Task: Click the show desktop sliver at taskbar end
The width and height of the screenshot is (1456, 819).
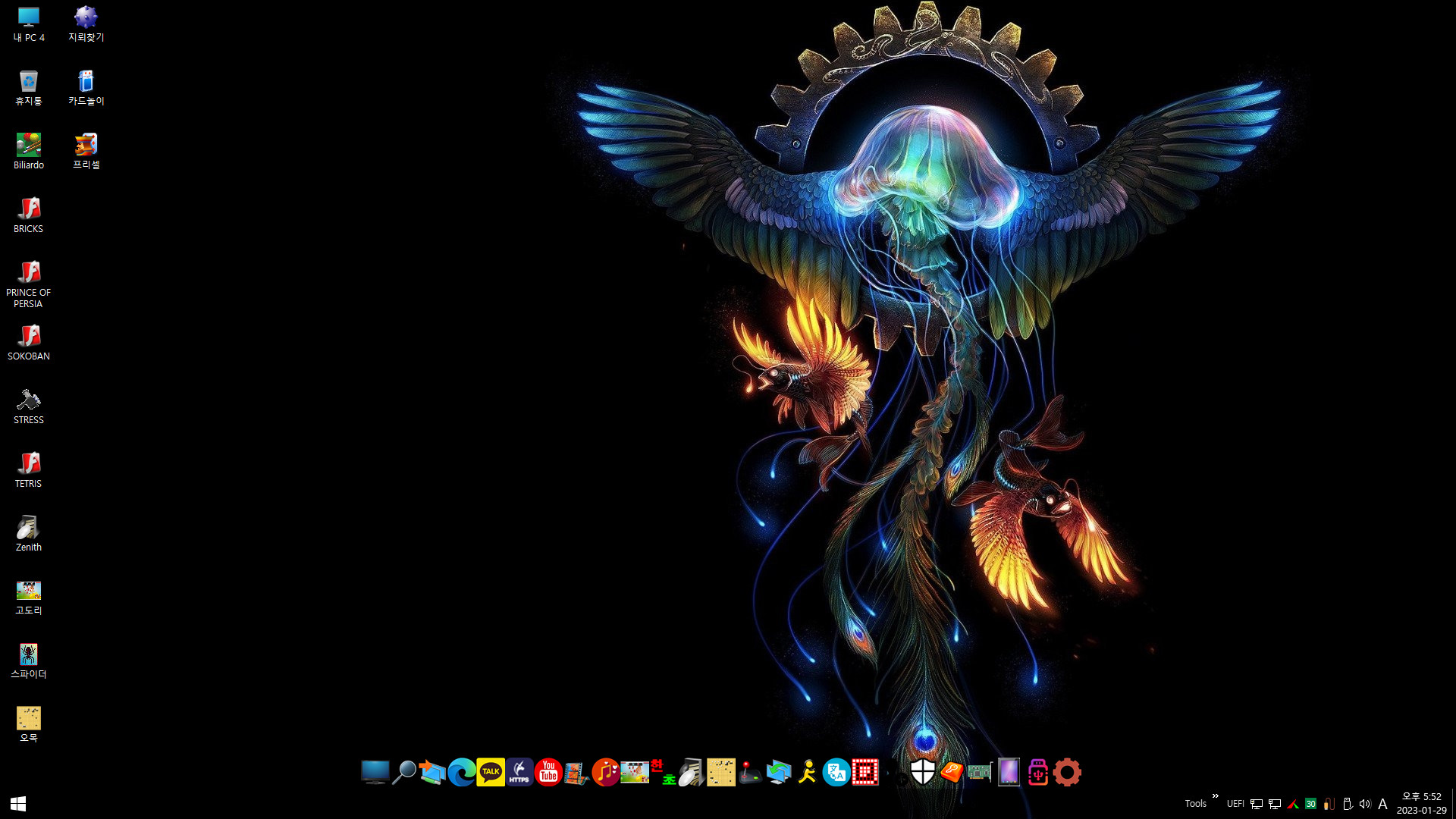Action: point(1453,804)
